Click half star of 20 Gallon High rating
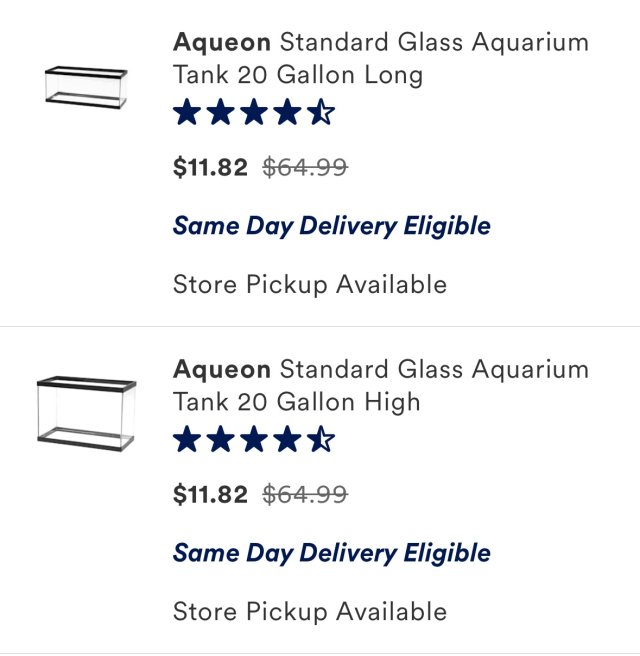 point(321,439)
